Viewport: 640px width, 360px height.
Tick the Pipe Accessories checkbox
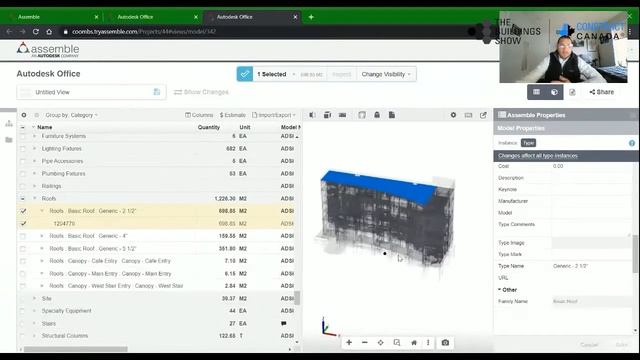point(23,161)
